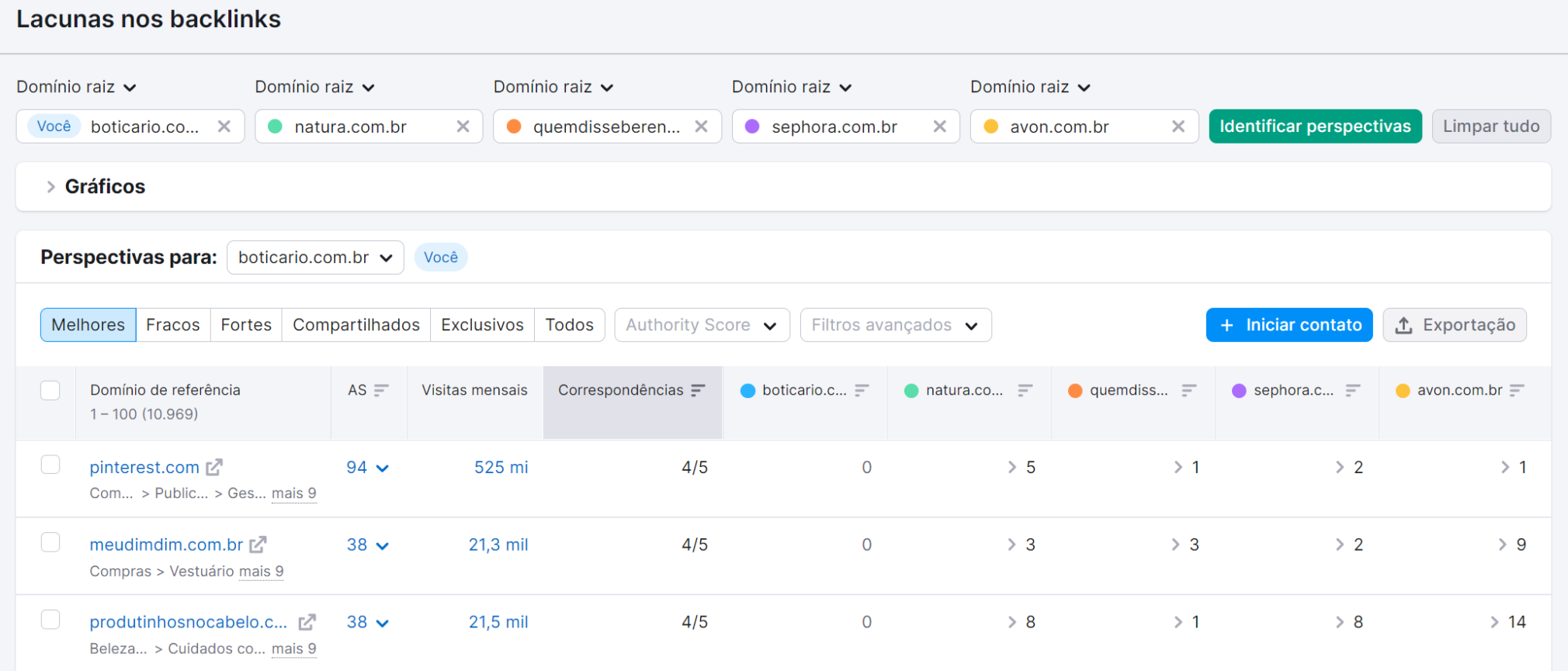Open the produtinhosnocabelo domain link

tap(189, 622)
